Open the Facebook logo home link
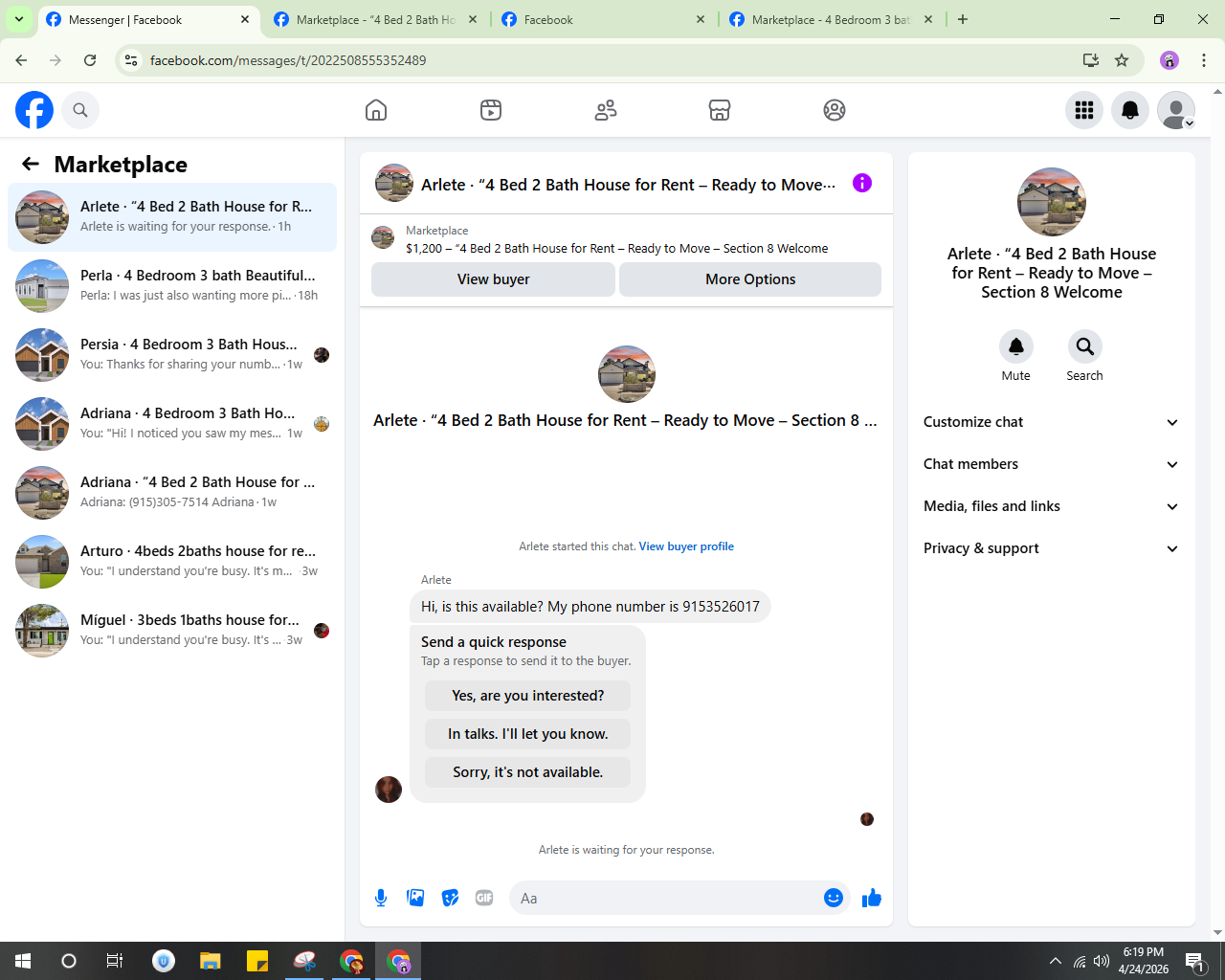 coord(34,110)
